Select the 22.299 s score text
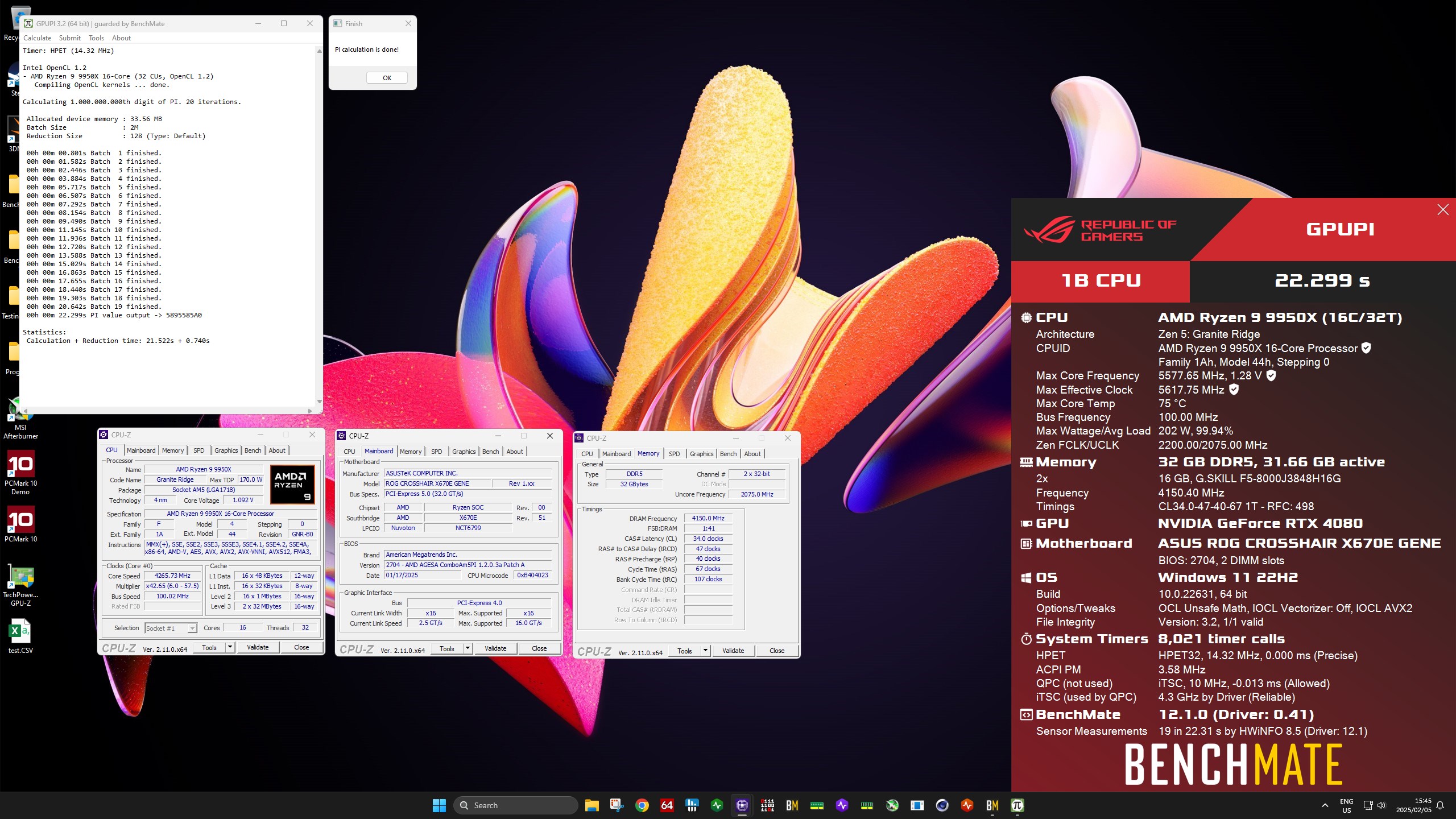1456x819 pixels. 1322,280
